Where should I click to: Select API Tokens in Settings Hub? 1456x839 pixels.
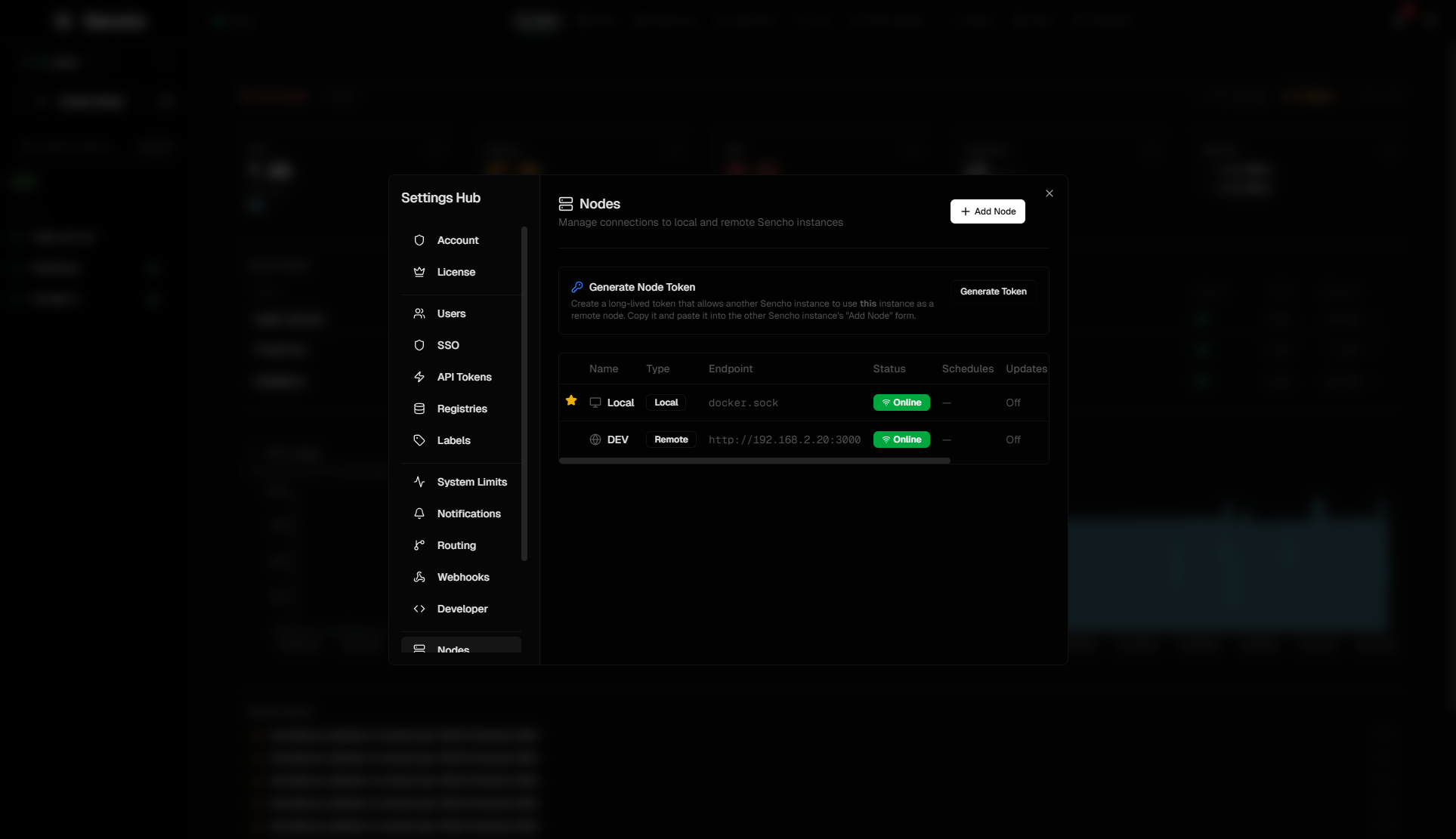pyautogui.click(x=461, y=377)
